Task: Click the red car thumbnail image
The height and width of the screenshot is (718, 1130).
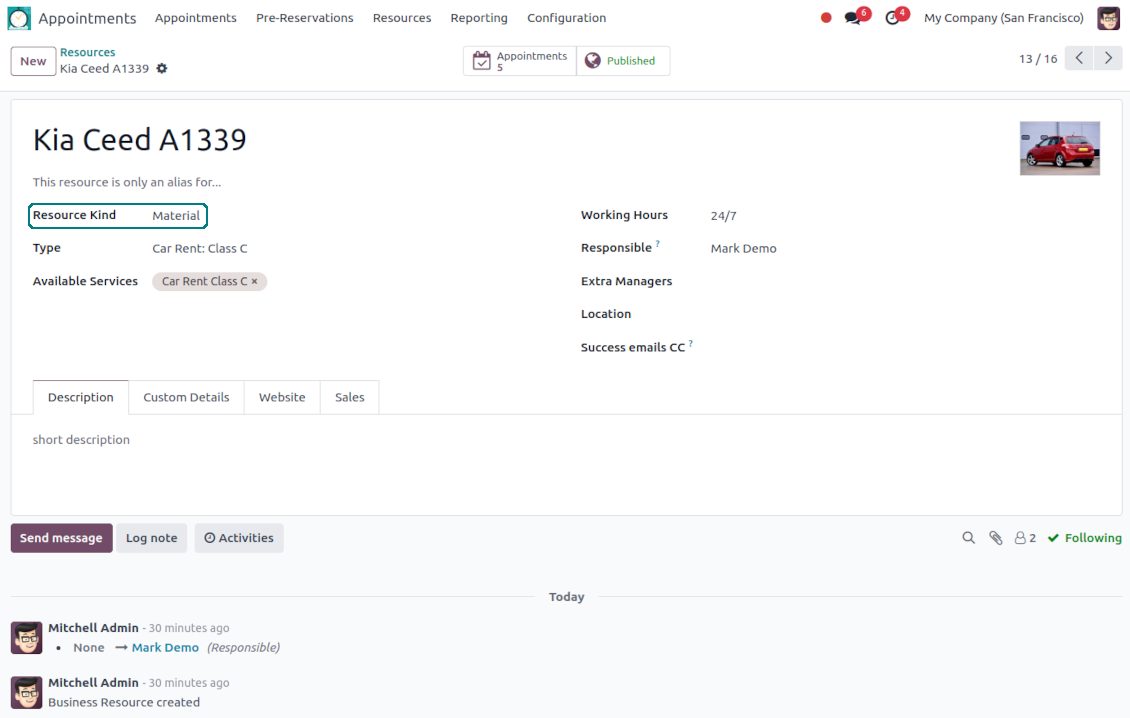Action: [x=1059, y=148]
